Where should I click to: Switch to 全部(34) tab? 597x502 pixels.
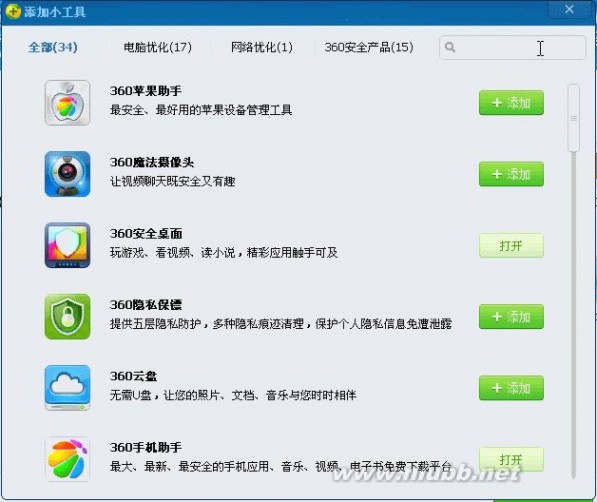click(53, 47)
